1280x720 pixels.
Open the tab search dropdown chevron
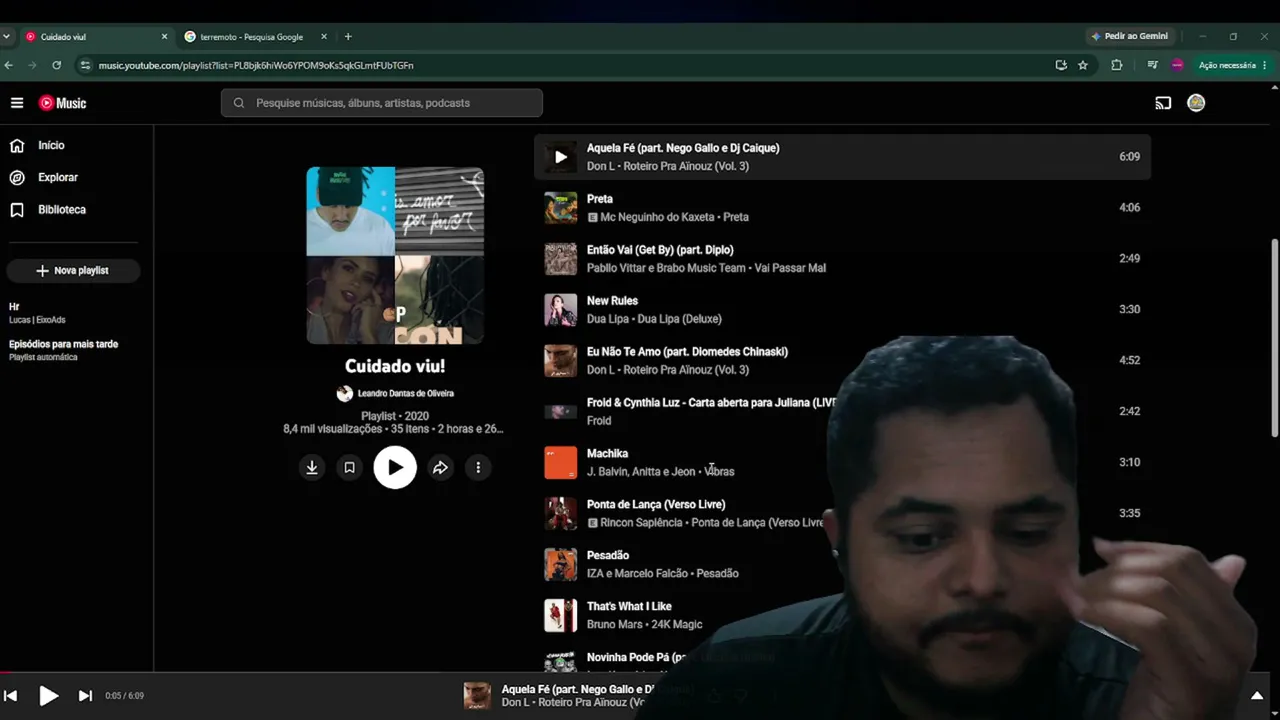(7, 37)
